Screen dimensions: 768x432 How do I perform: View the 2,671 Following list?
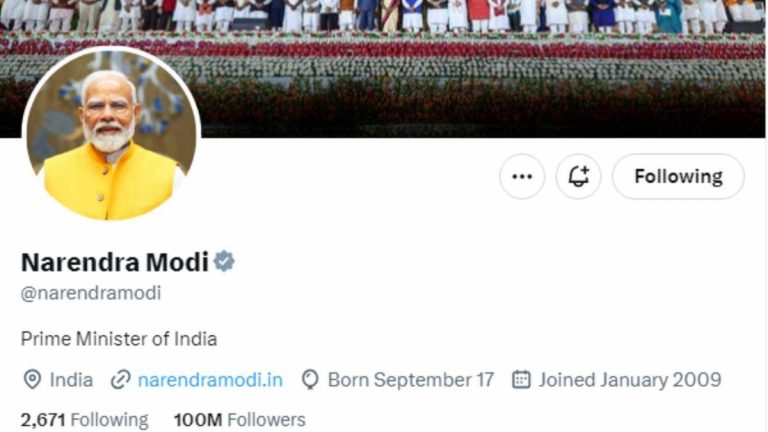point(84,420)
